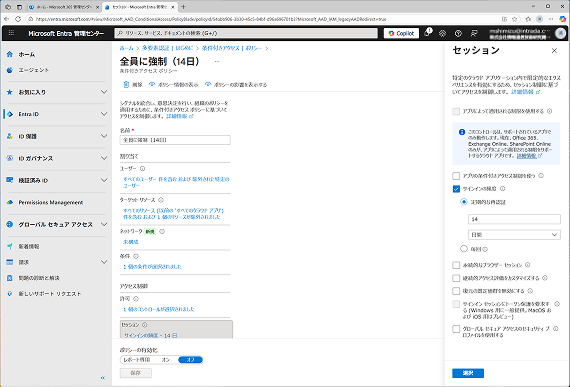Open notifications bell in the header
The height and width of the screenshot is (387, 570).
point(428,33)
